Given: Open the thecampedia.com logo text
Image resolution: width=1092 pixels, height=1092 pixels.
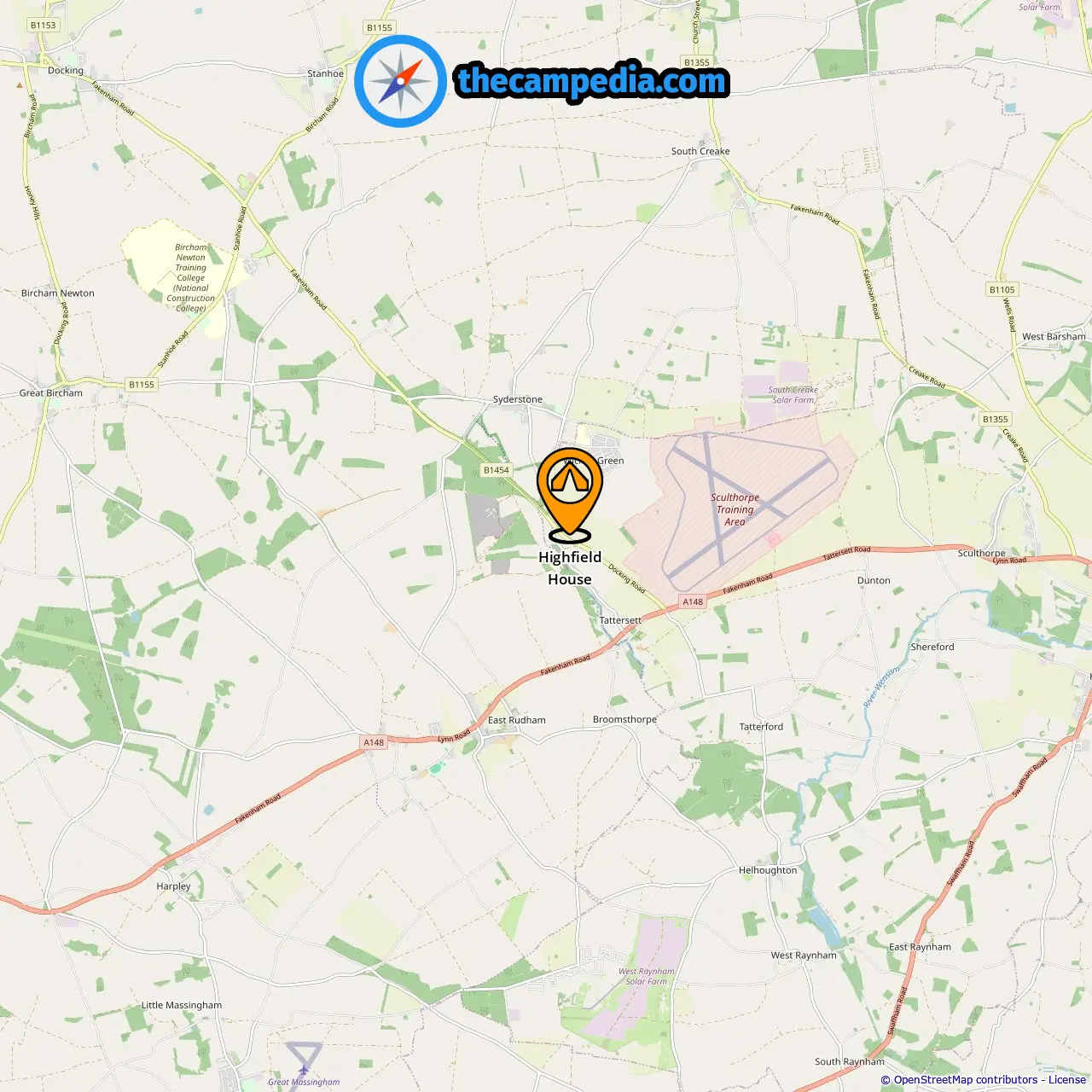Looking at the screenshot, I should click(x=592, y=81).
